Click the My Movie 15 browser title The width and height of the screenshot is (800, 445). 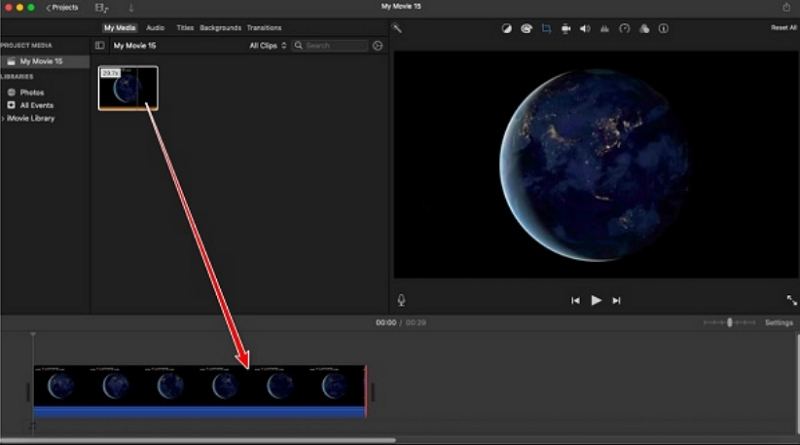pos(135,45)
